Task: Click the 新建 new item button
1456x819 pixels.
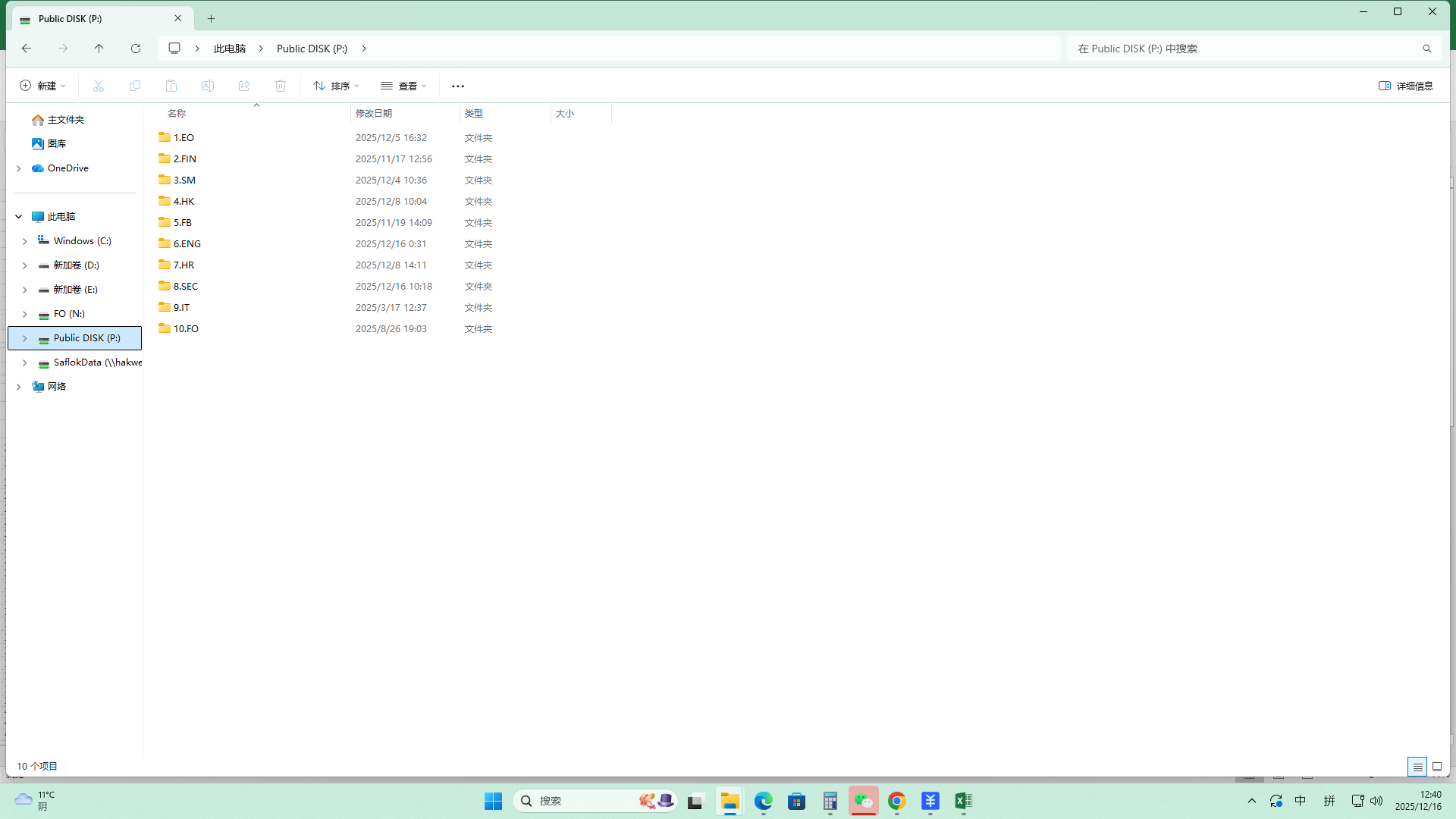Action: [x=42, y=86]
